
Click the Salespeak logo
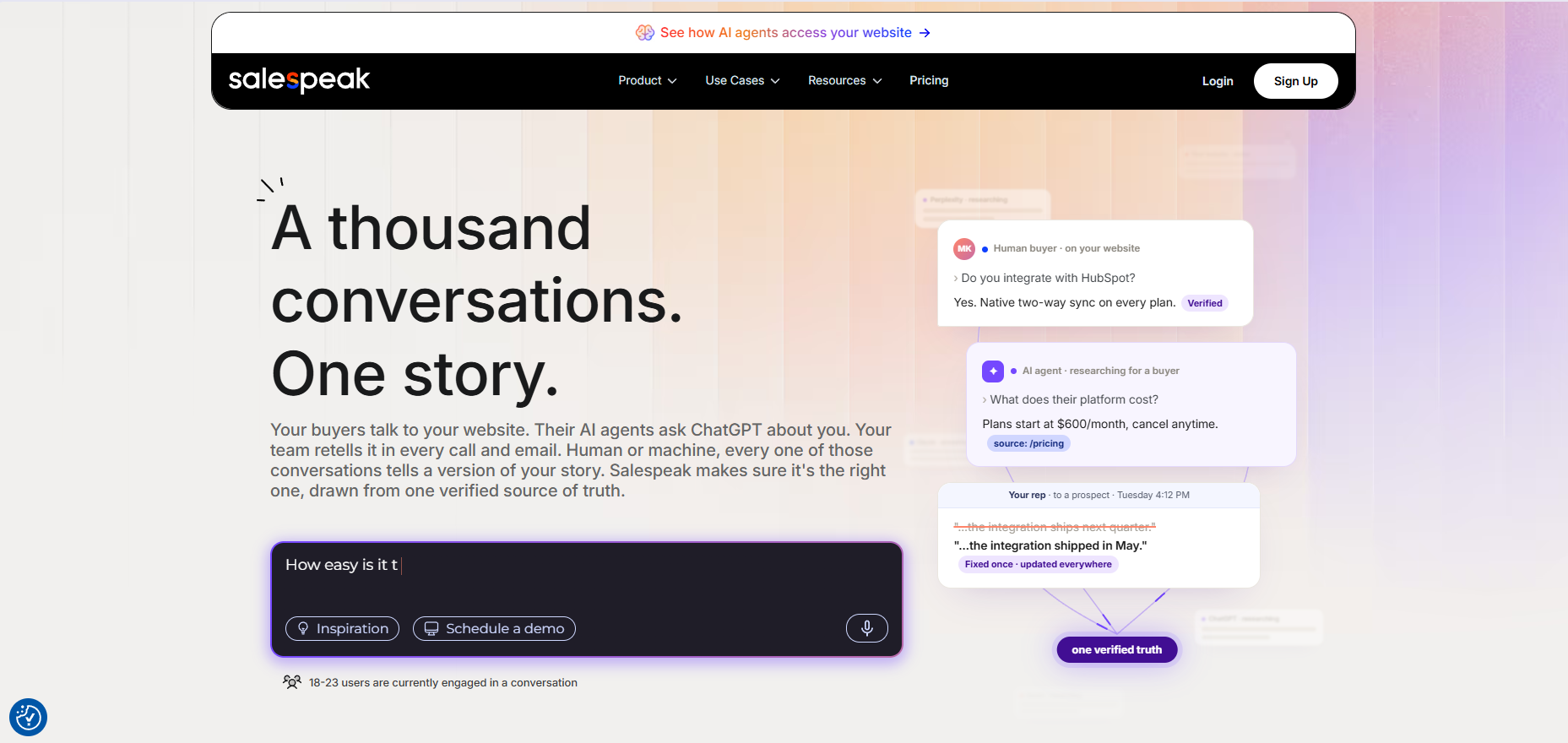pos(299,80)
